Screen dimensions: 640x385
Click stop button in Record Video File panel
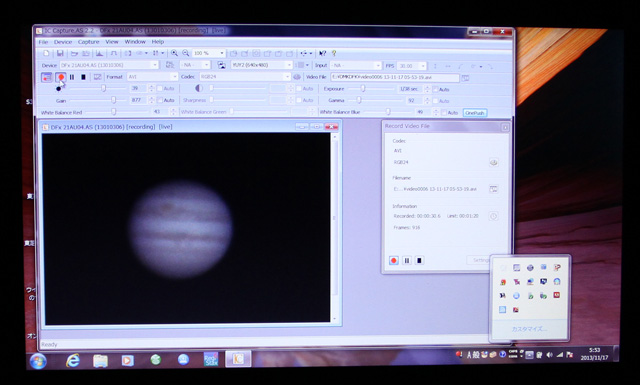tap(419, 260)
